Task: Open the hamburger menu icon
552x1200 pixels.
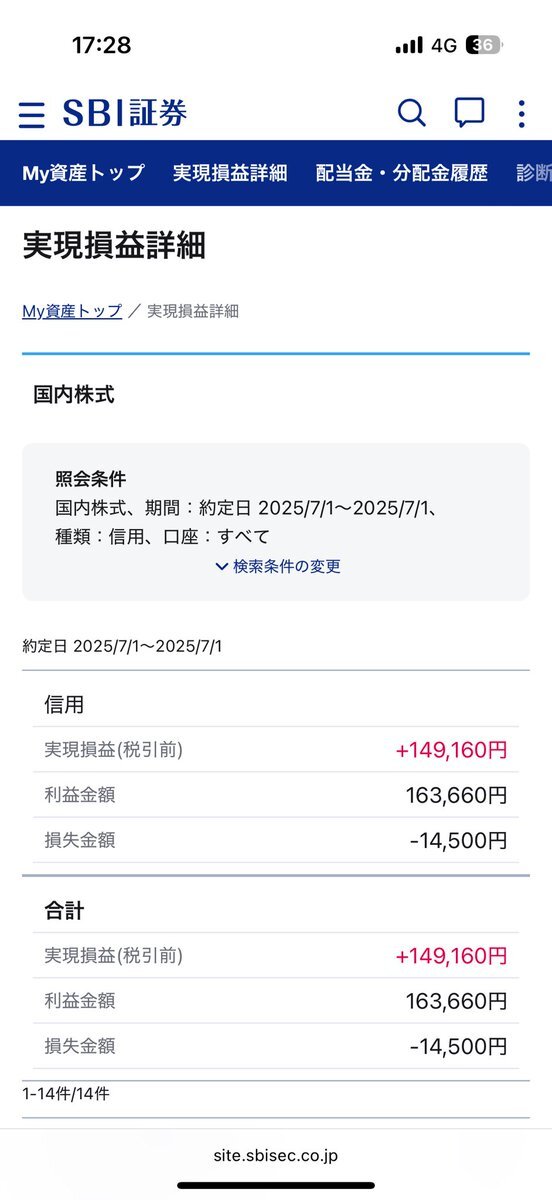Action: pos(31,114)
